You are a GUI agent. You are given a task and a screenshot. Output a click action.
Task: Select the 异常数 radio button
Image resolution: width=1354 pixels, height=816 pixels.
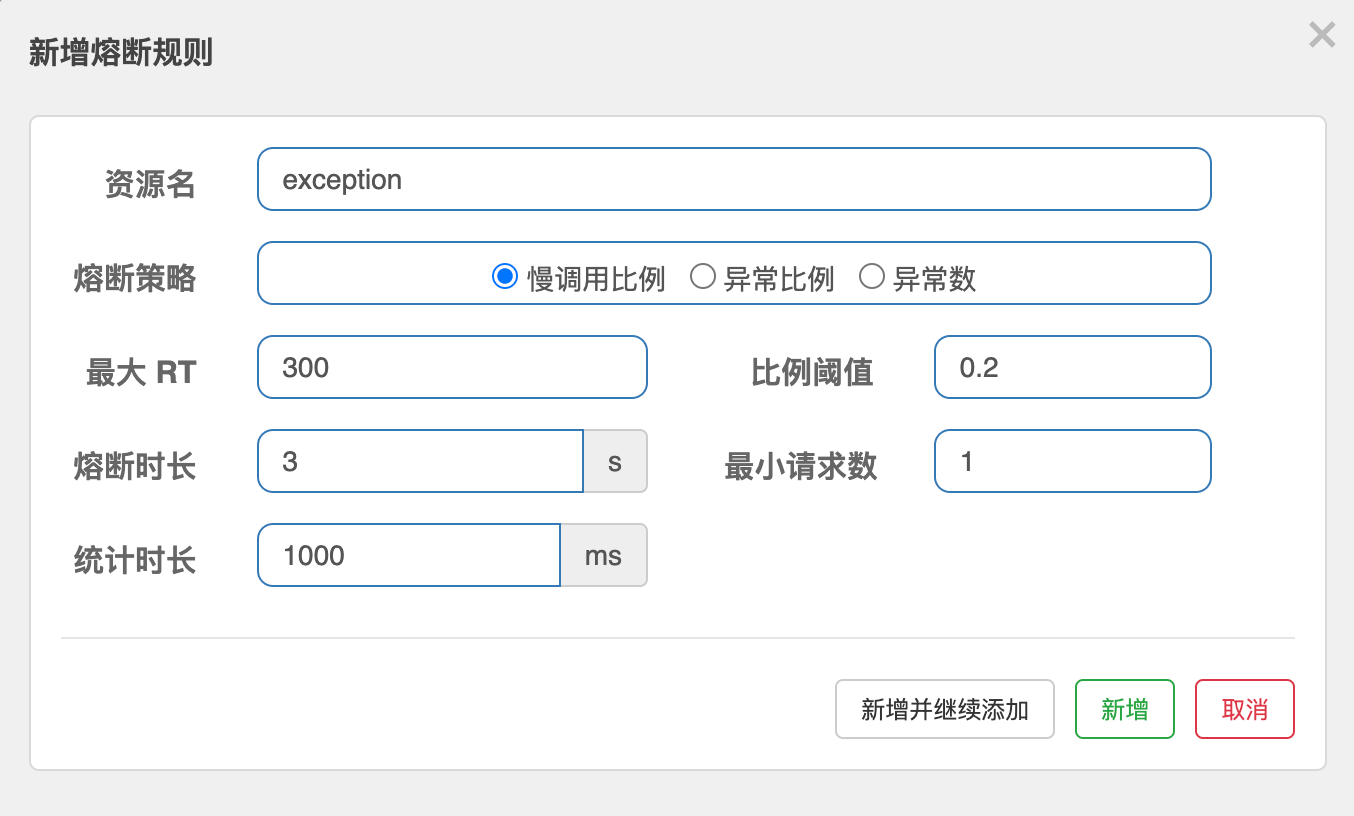[x=872, y=277]
